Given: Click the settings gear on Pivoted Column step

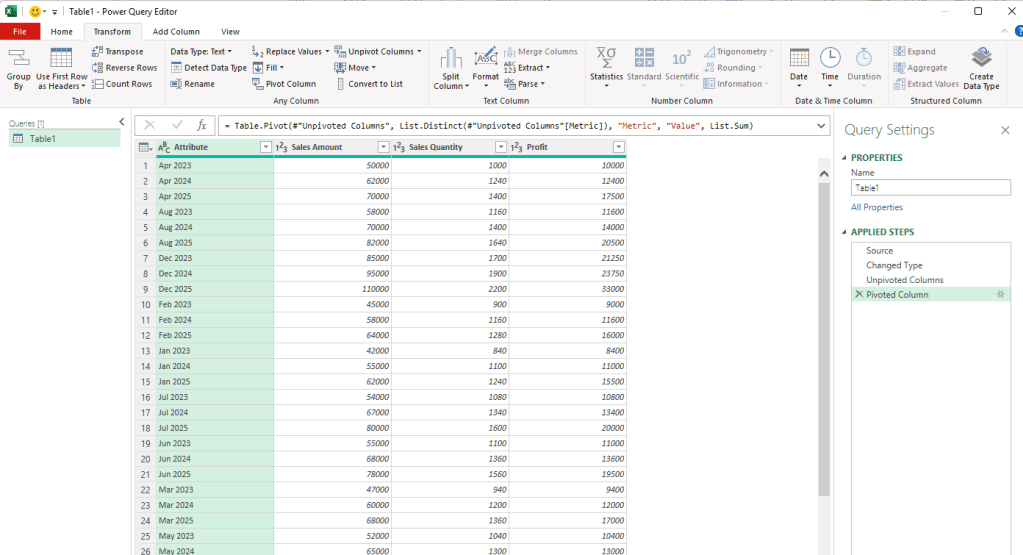Looking at the screenshot, I should [999, 295].
